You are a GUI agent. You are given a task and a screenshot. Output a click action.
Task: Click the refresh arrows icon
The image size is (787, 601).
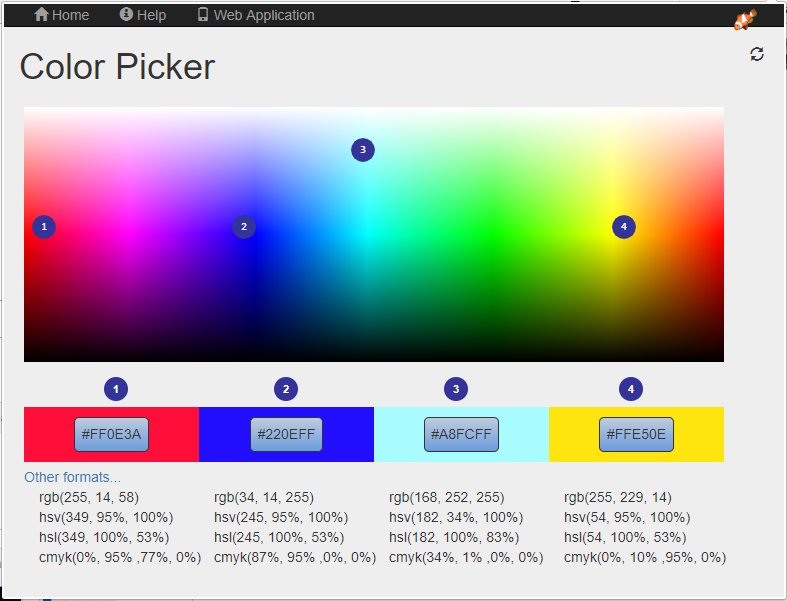coord(757,54)
